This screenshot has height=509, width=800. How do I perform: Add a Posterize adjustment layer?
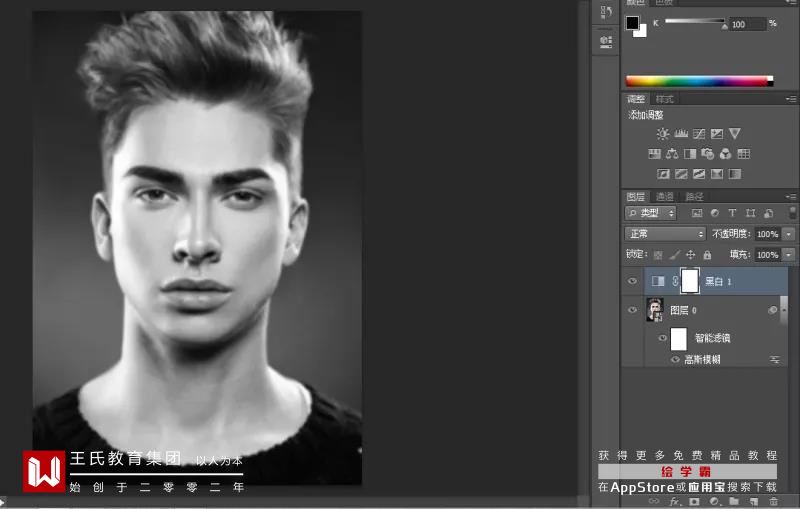681,174
